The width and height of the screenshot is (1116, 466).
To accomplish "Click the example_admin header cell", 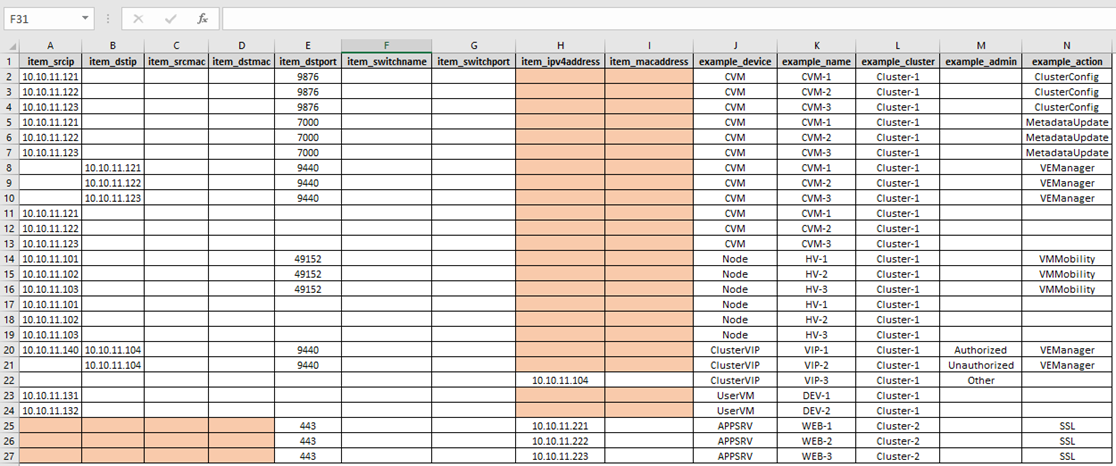I will [x=981, y=61].
